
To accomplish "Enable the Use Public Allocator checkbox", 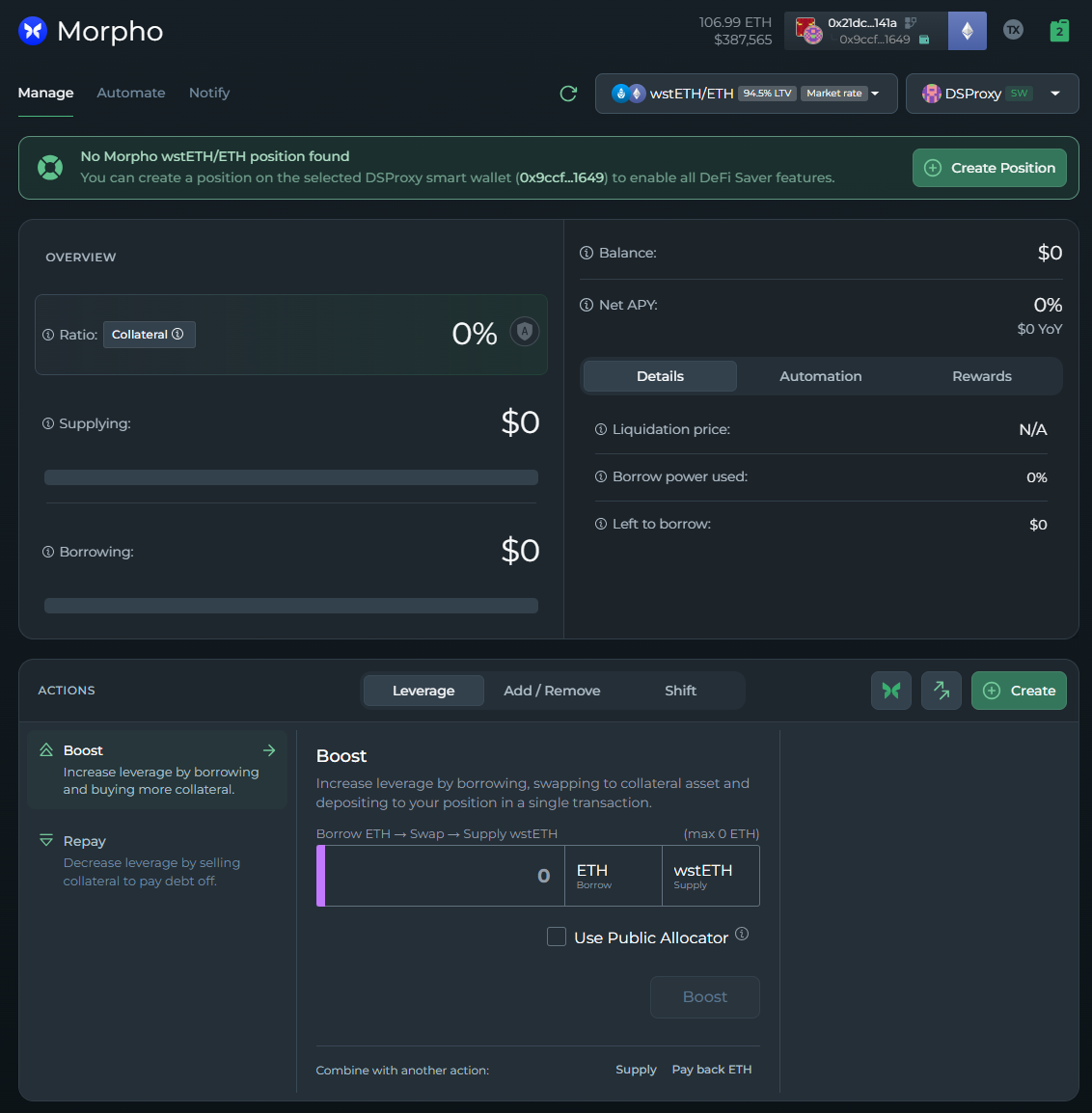I will (557, 937).
